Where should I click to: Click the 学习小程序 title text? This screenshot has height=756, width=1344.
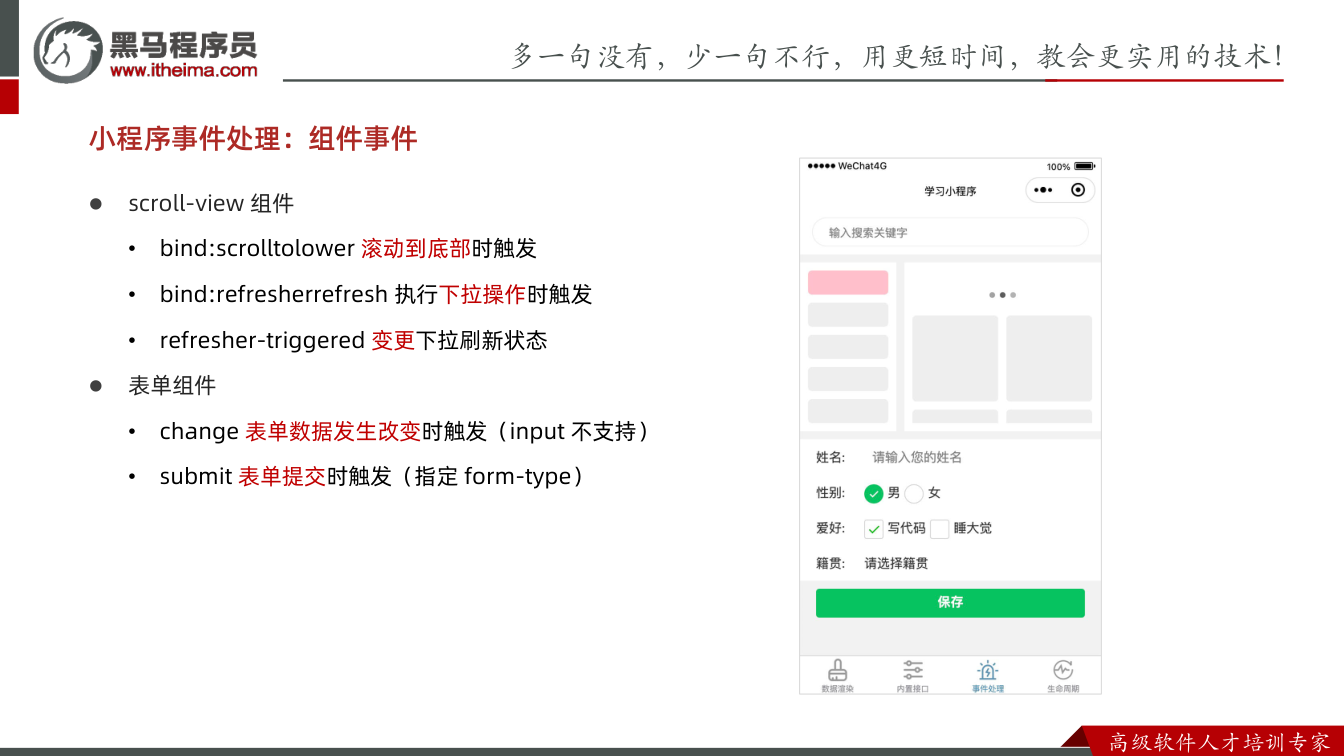click(x=950, y=191)
